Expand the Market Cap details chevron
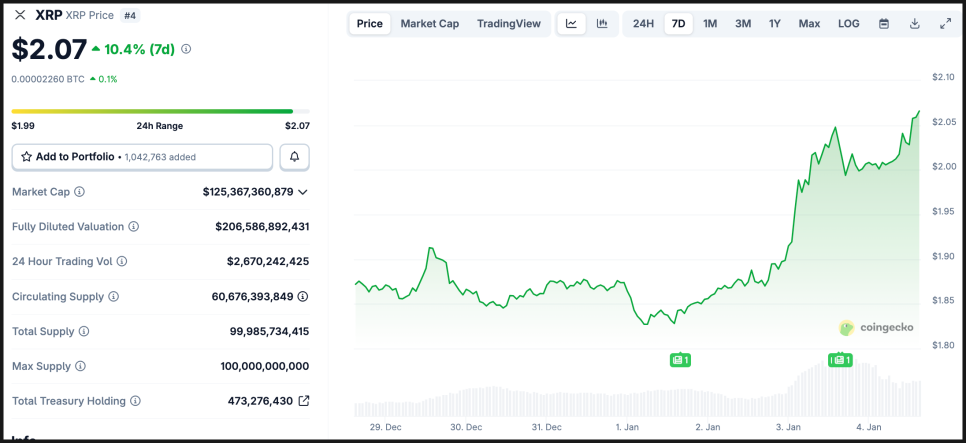 coord(303,191)
